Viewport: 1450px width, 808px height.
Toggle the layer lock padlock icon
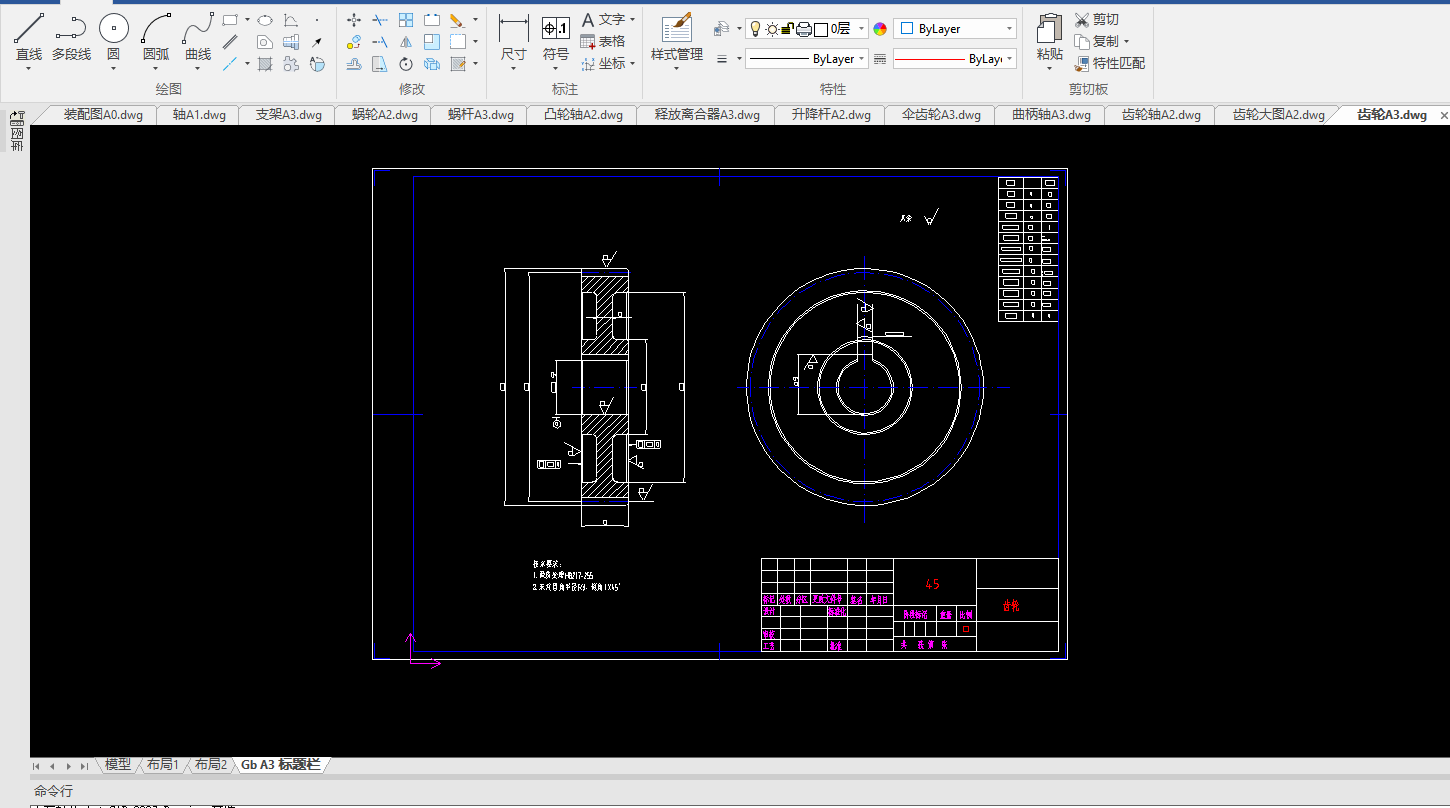(787, 29)
